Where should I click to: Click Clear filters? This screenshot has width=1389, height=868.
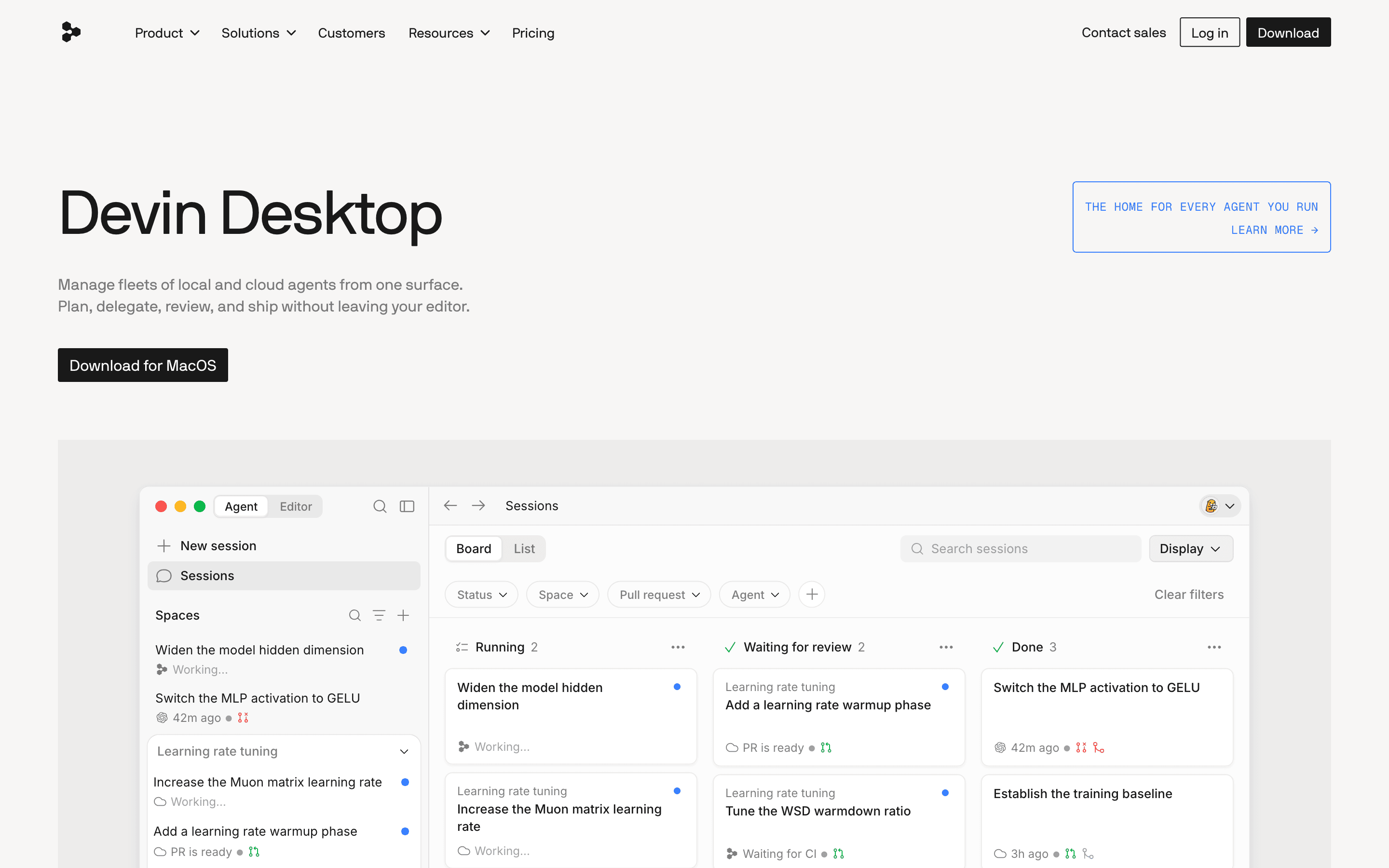[1189, 595]
